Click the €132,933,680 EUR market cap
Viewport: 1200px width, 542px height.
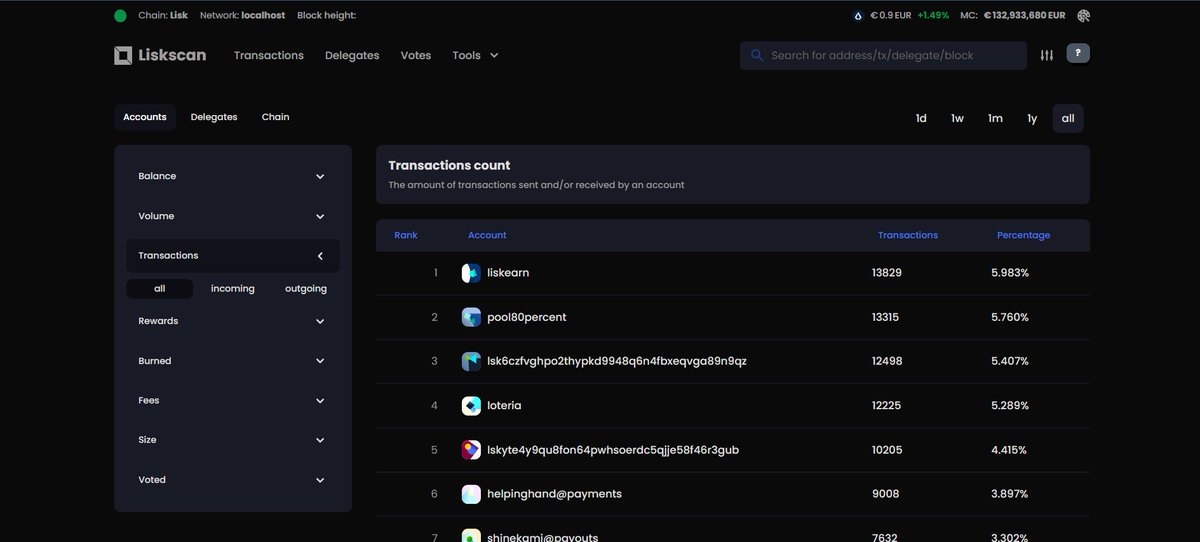coord(1025,16)
